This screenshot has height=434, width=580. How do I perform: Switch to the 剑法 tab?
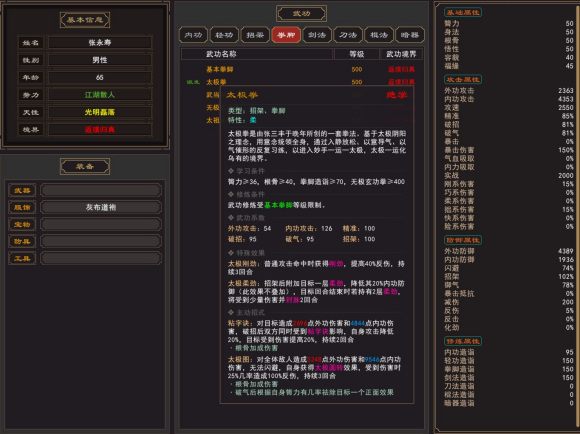(317, 35)
